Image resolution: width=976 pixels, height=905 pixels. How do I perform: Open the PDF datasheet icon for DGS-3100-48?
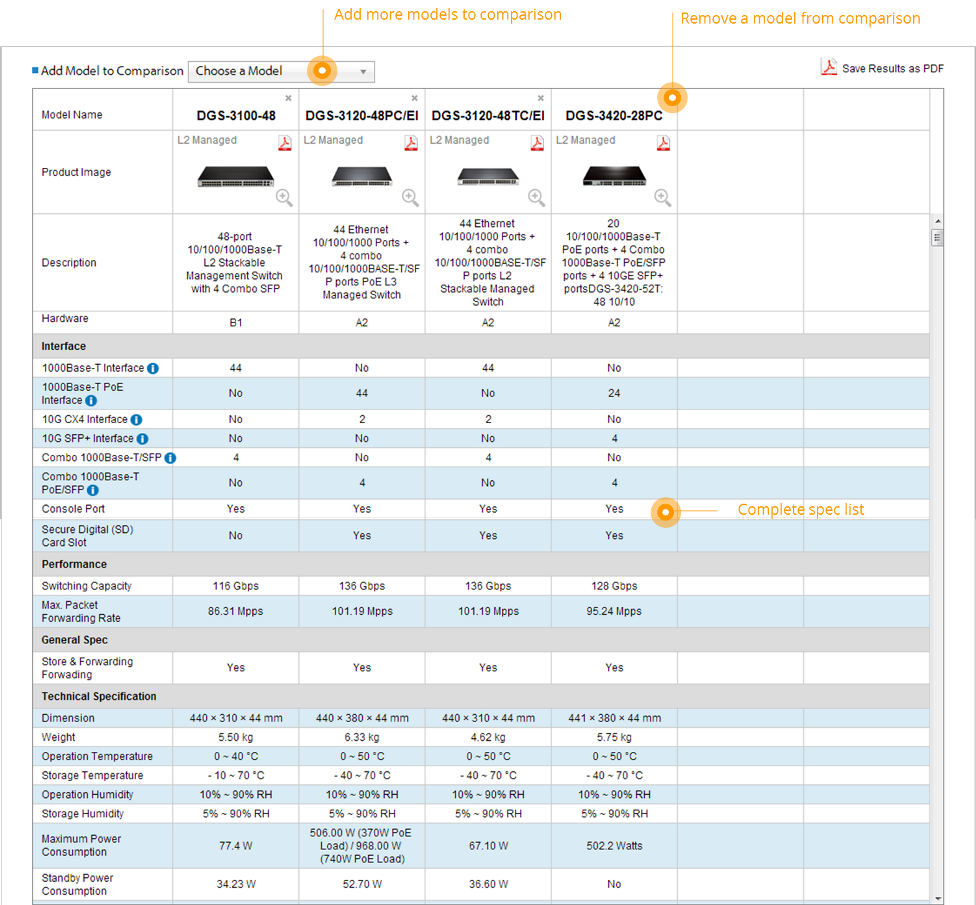[284, 143]
